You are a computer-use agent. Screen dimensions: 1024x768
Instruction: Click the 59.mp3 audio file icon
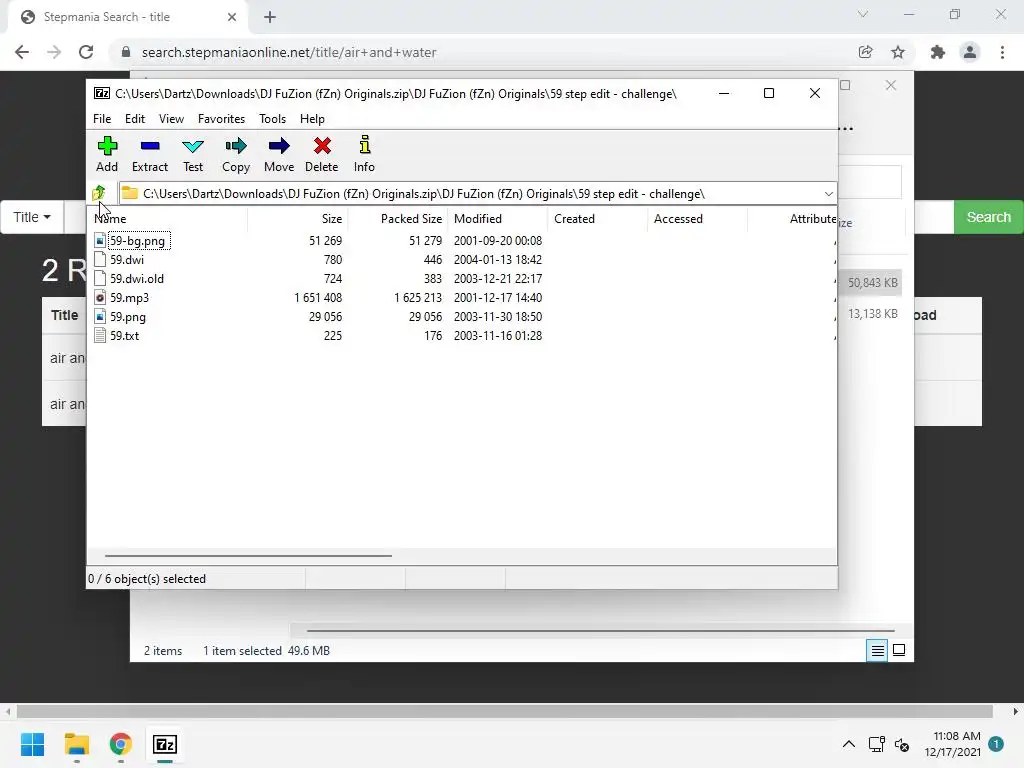tap(100, 298)
